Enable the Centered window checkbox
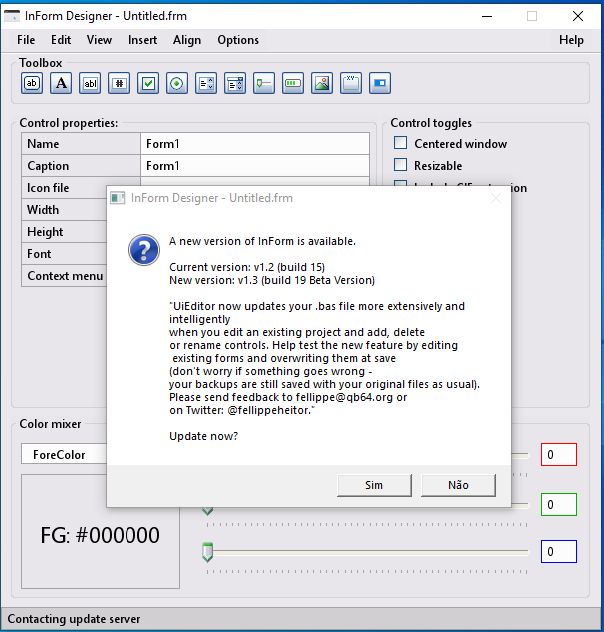604x632 pixels. [x=401, y=143]
